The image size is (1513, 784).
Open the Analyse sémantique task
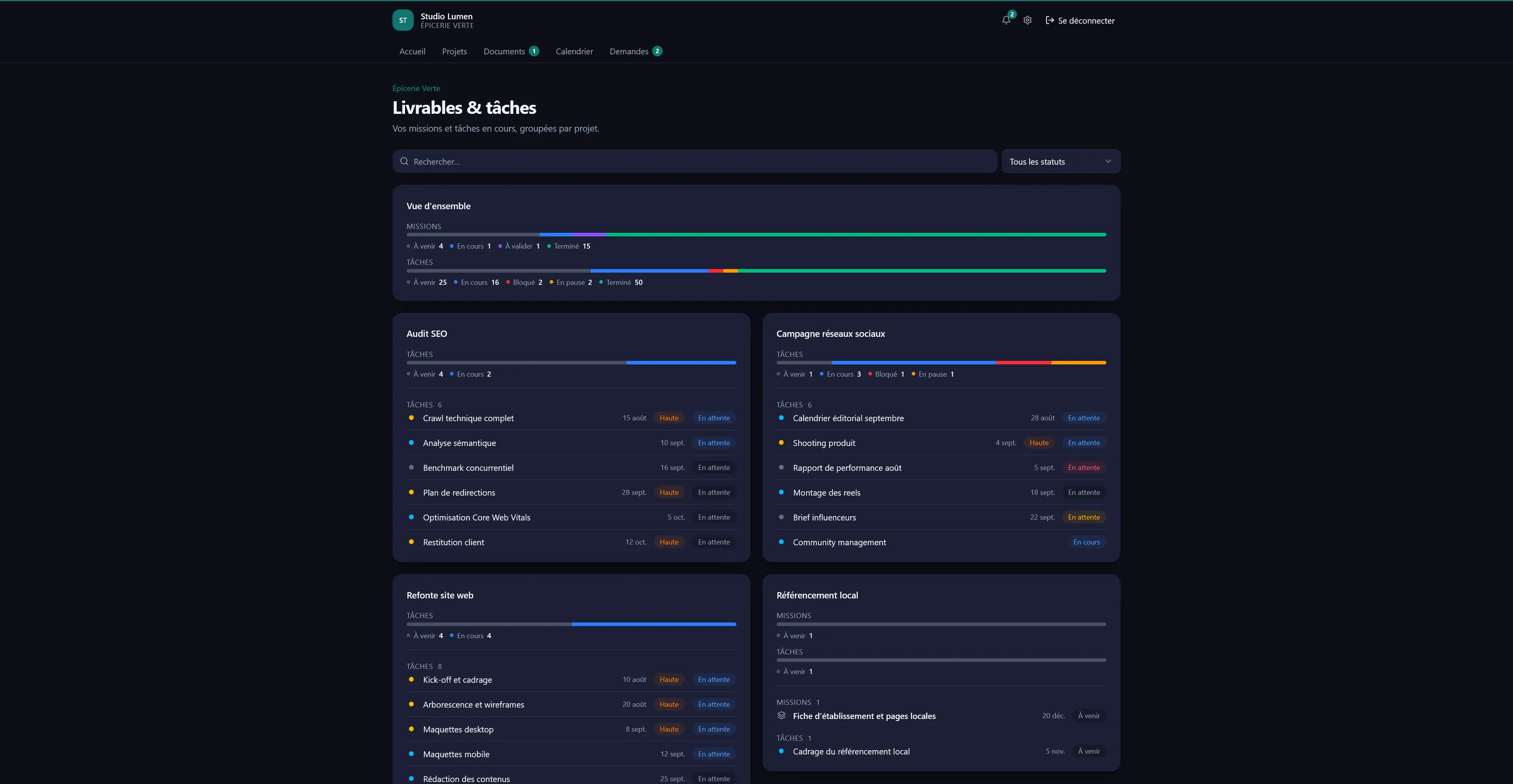[571, 443]
